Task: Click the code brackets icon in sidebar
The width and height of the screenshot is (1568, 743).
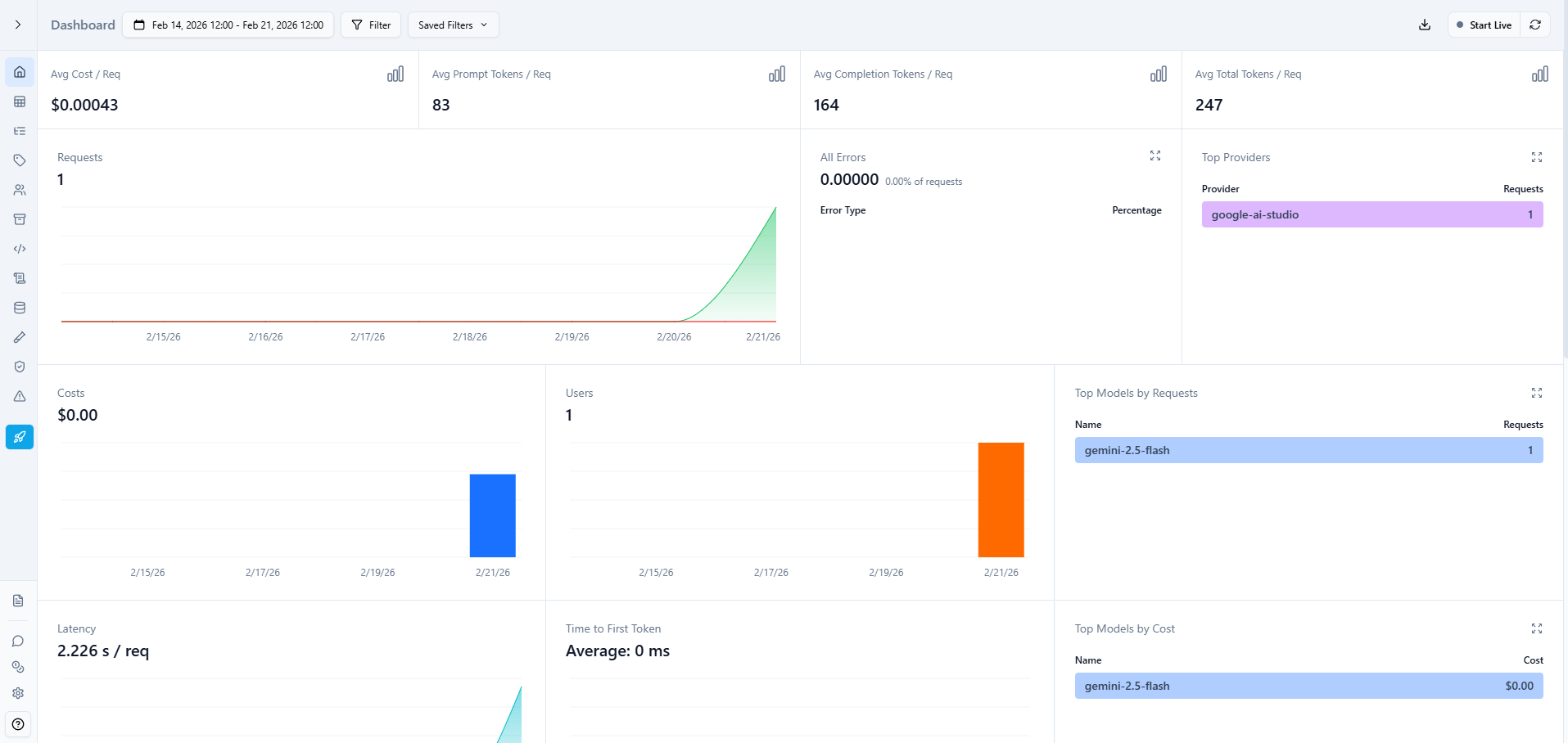Action: (x=20, y=249)
